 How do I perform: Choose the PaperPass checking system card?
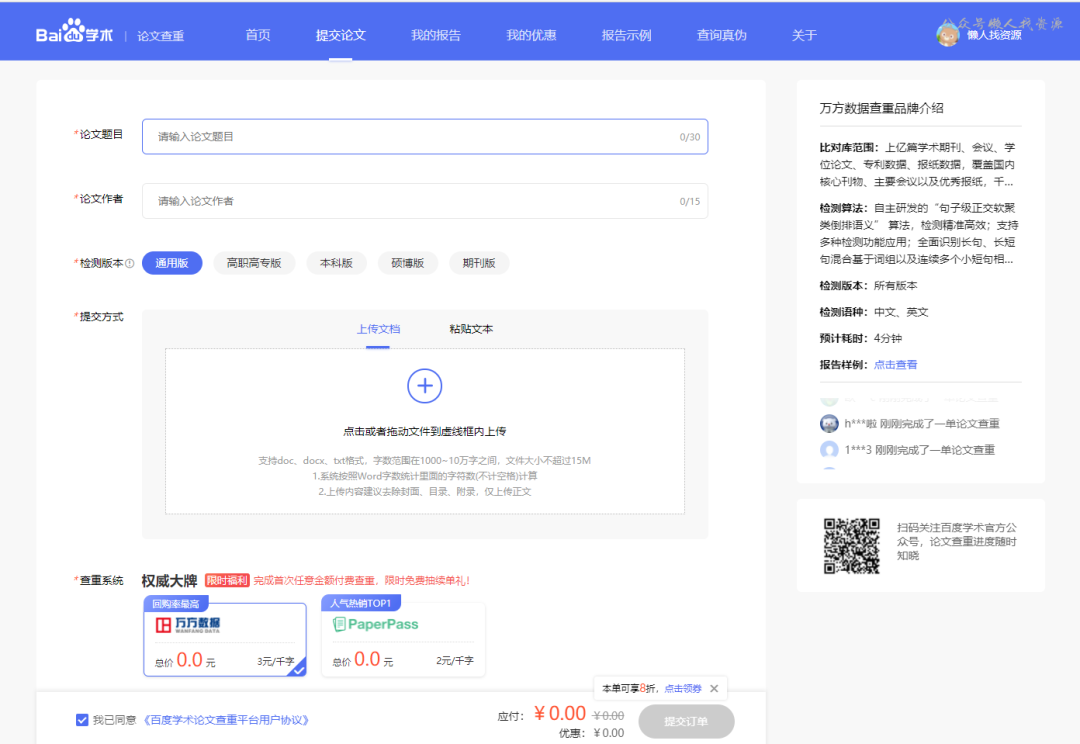coord(403,640)
